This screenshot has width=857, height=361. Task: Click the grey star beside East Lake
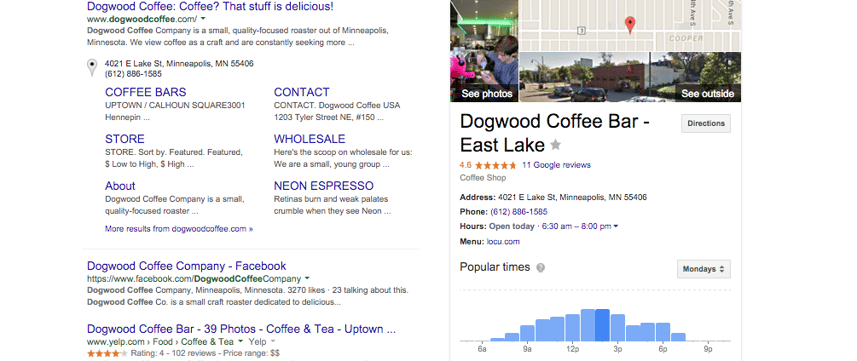(555, 145)
